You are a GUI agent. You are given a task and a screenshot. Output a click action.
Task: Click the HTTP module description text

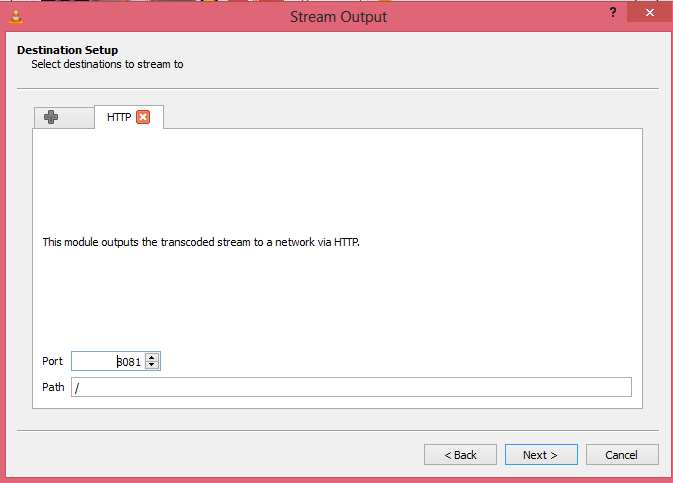click(x=201, y=242)
